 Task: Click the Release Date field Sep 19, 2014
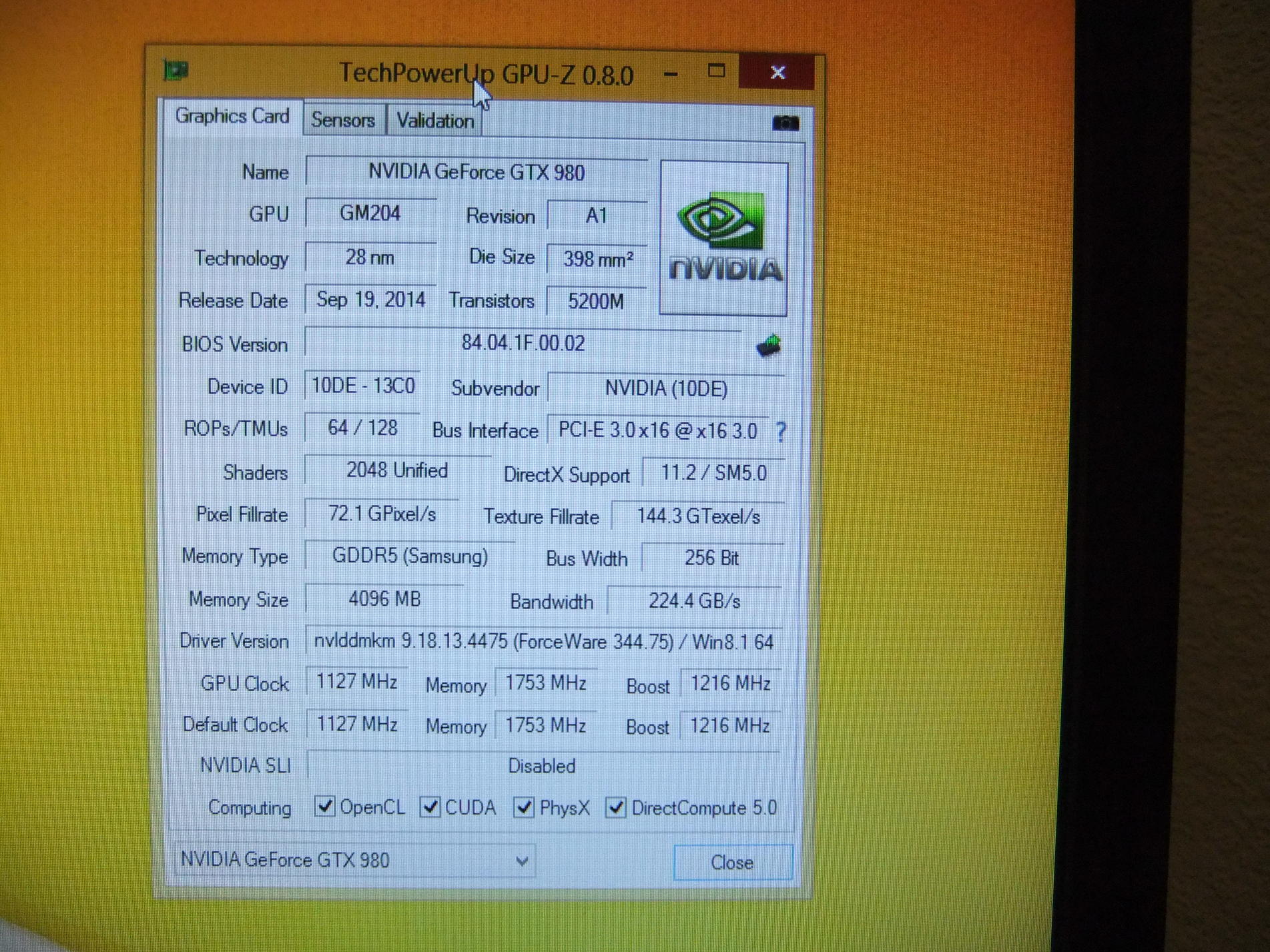[x=370, y=299]
